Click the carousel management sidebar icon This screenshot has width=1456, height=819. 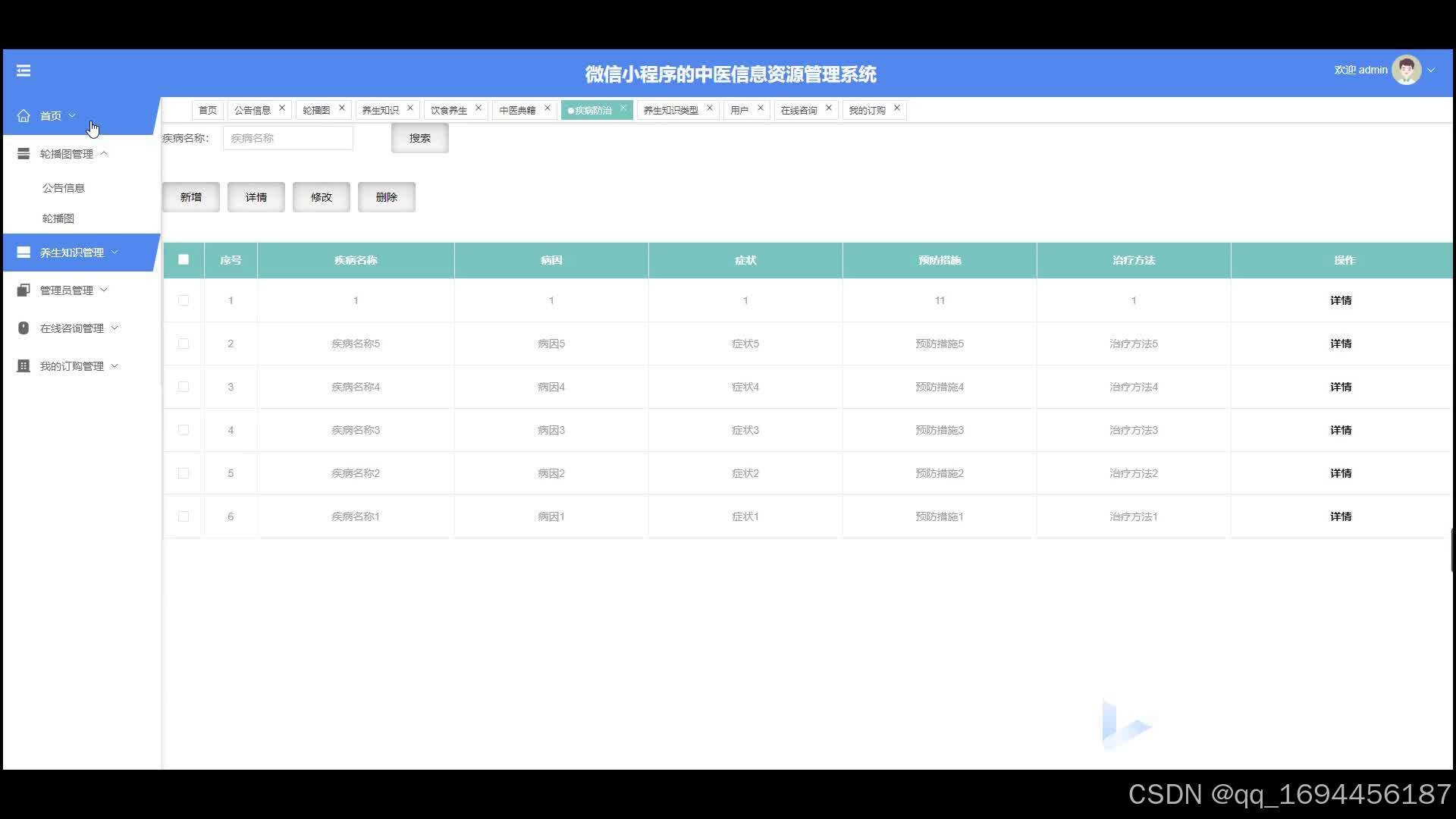[24, 154]
